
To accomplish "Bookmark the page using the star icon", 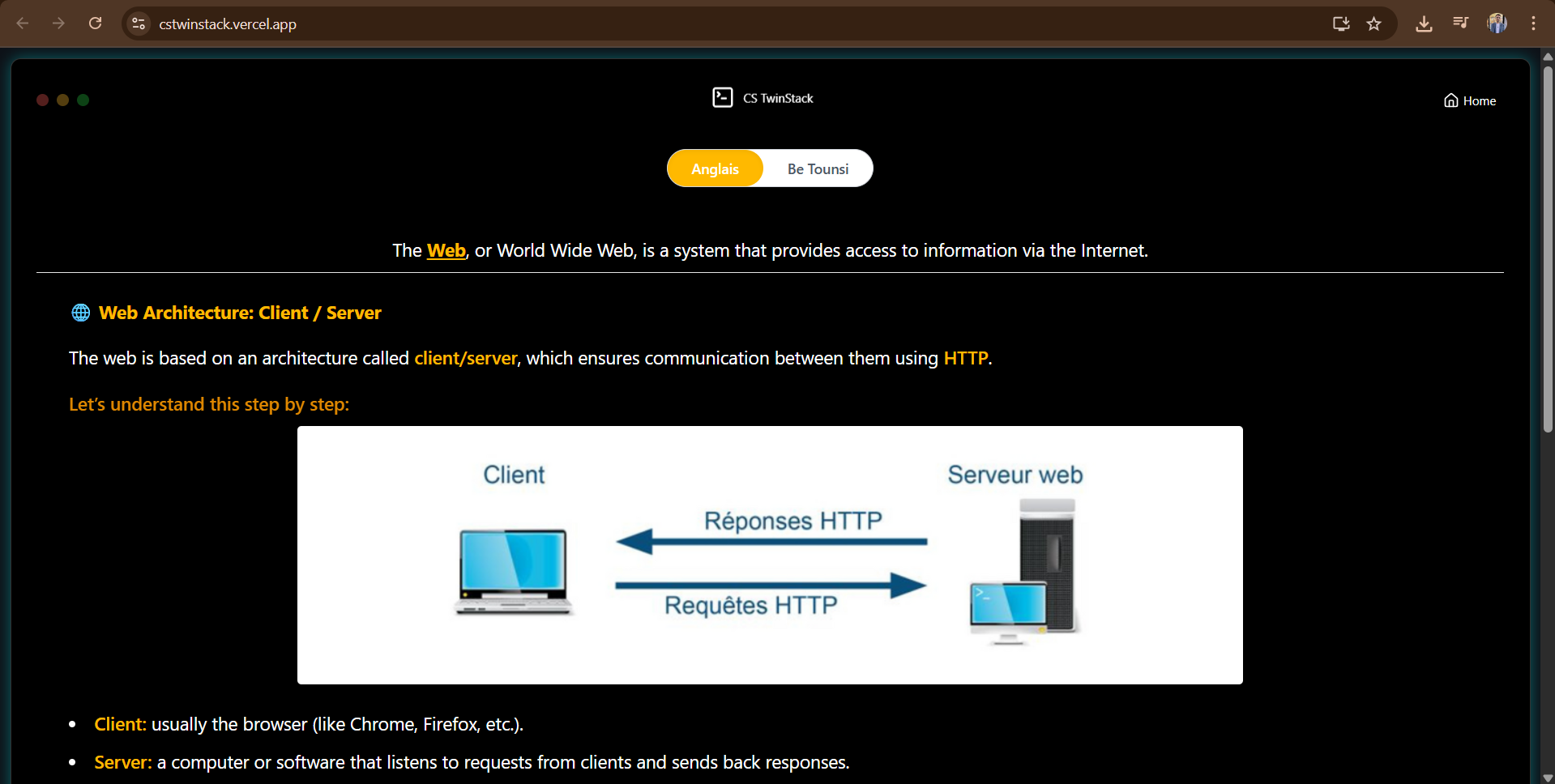I will 1374,23.
